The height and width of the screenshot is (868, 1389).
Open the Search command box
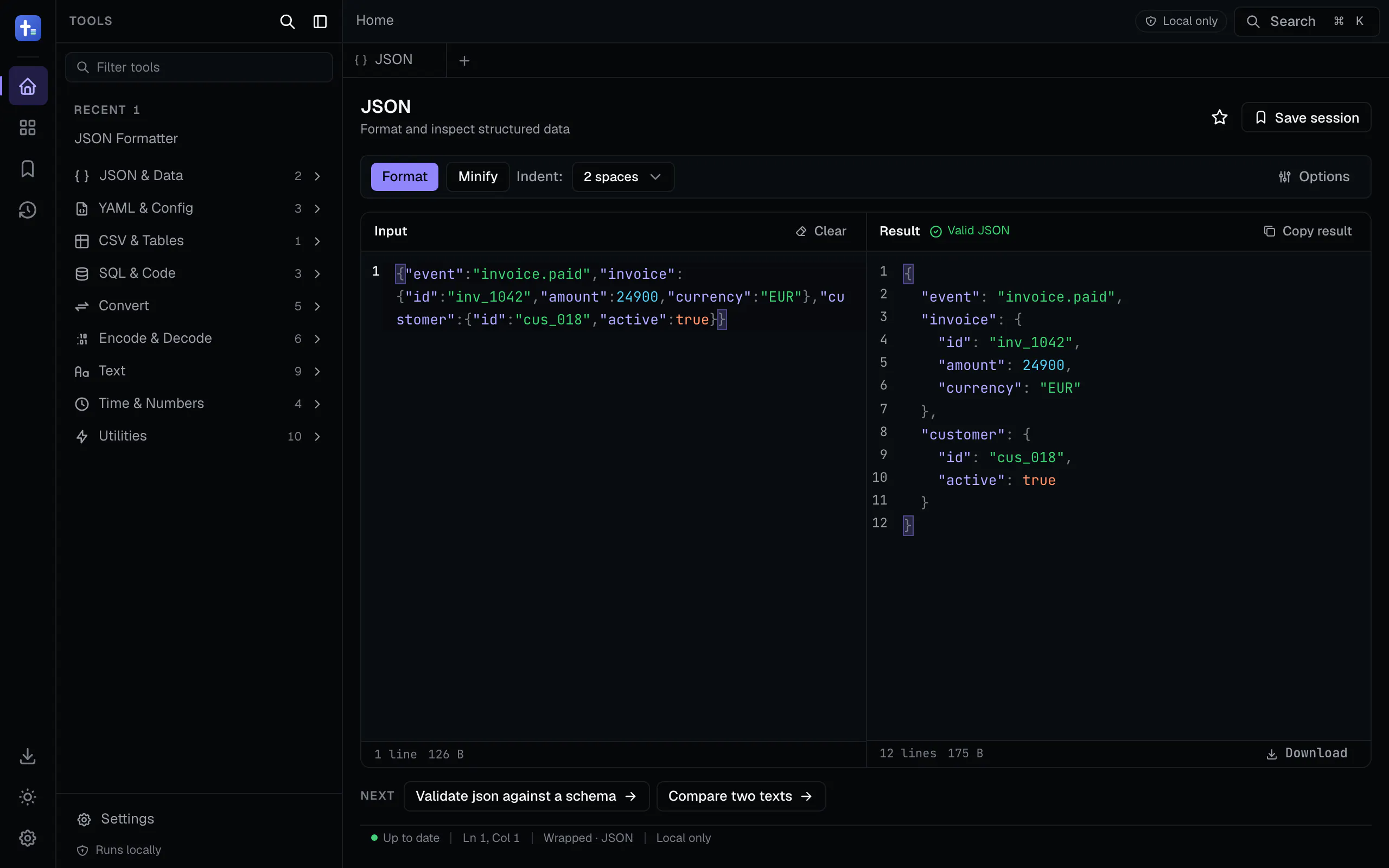pos(1307,21)
